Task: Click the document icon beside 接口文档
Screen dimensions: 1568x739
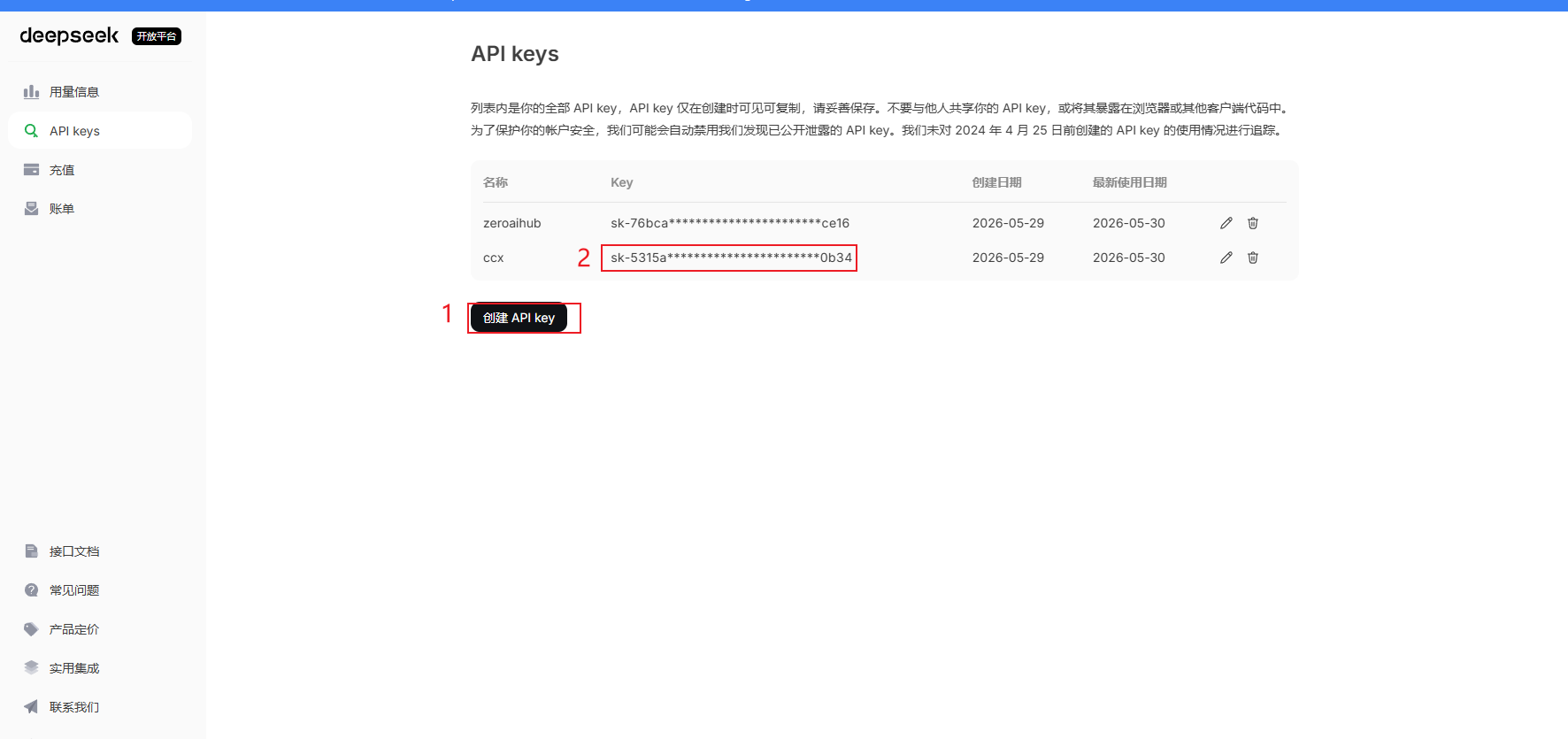Action: [31, 551]
